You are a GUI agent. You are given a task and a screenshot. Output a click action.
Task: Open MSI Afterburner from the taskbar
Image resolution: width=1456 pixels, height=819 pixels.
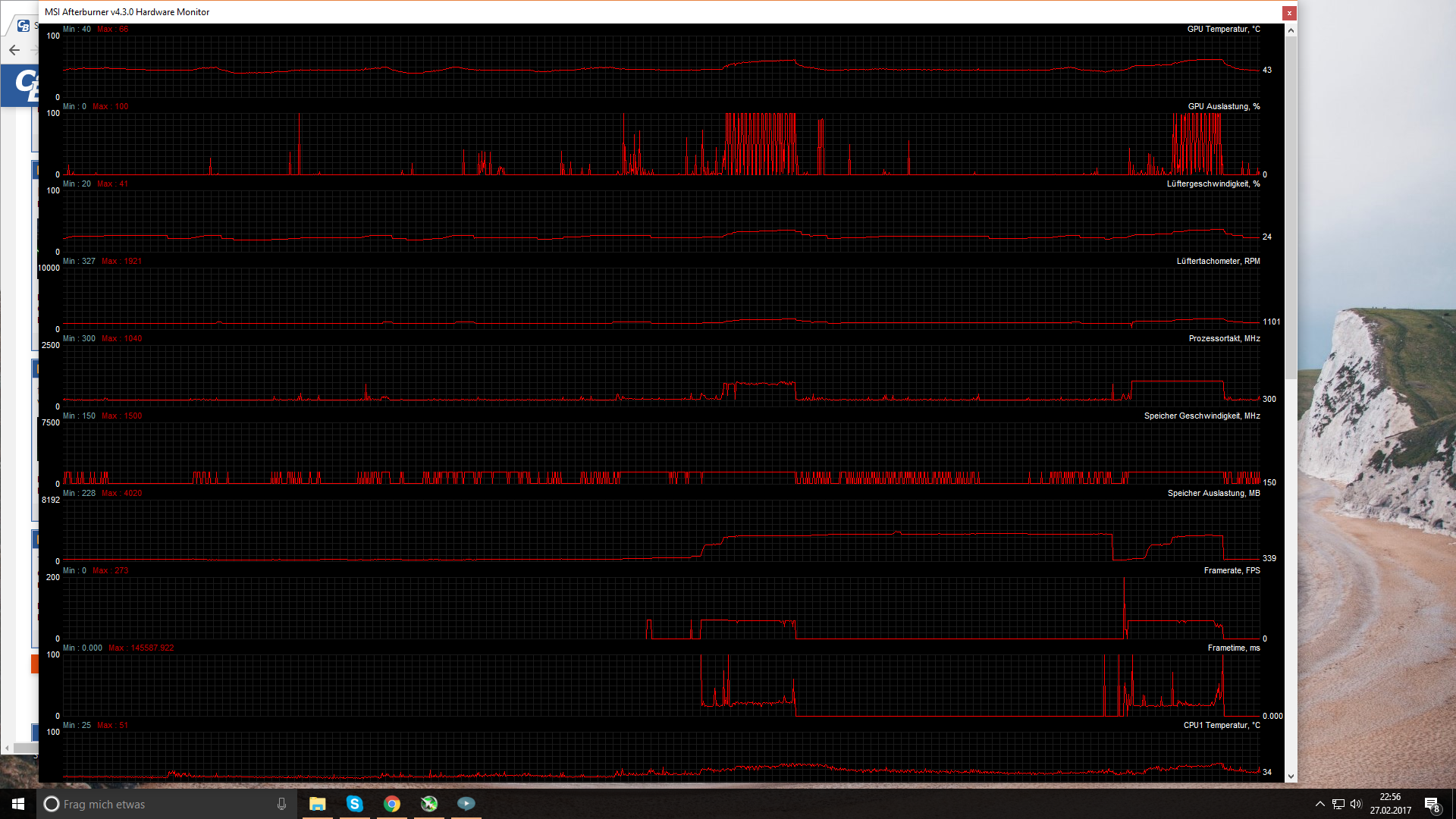coord(429,804)
